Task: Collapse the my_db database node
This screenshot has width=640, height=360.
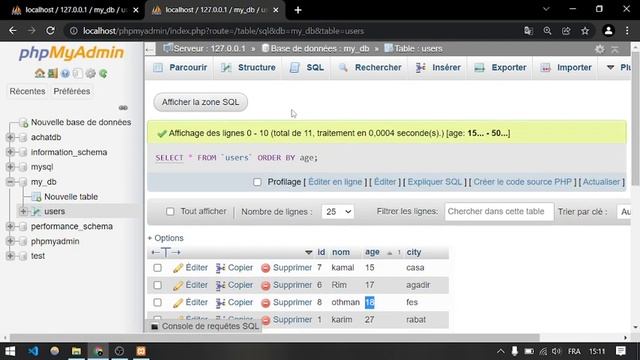Action: point(10,182)
